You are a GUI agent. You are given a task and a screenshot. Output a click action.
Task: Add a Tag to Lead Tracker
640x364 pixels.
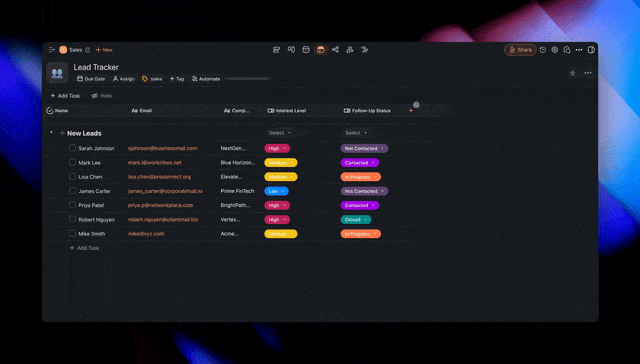(177, 79)
